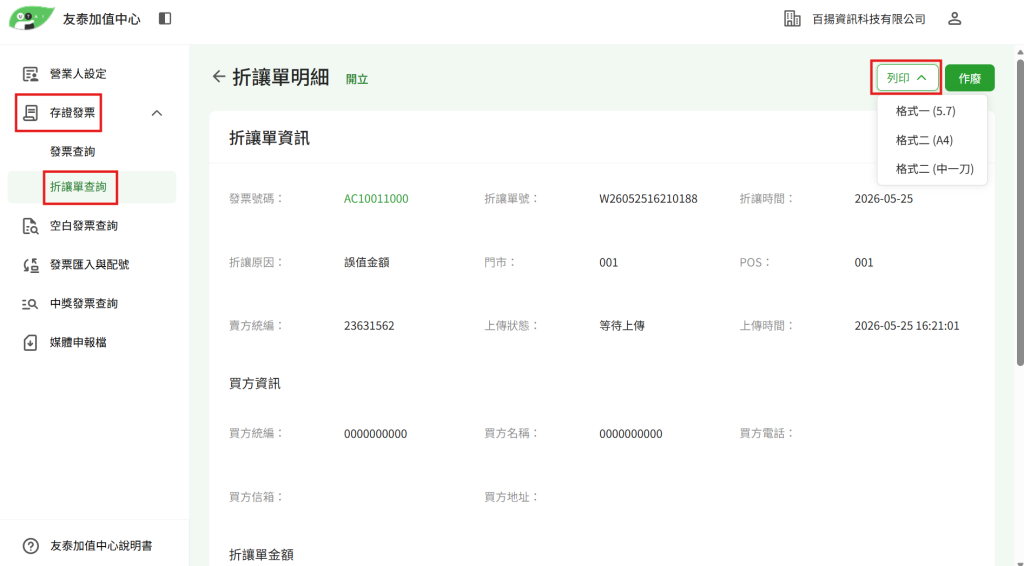Click the company building icon

pyautogui.click(x=792, y=19)
